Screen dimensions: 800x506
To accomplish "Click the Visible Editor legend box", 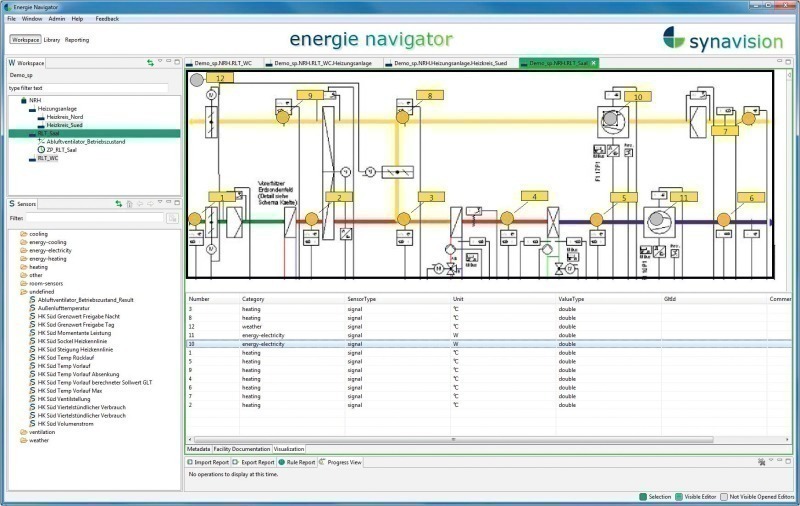I will (x=679, y=496).
